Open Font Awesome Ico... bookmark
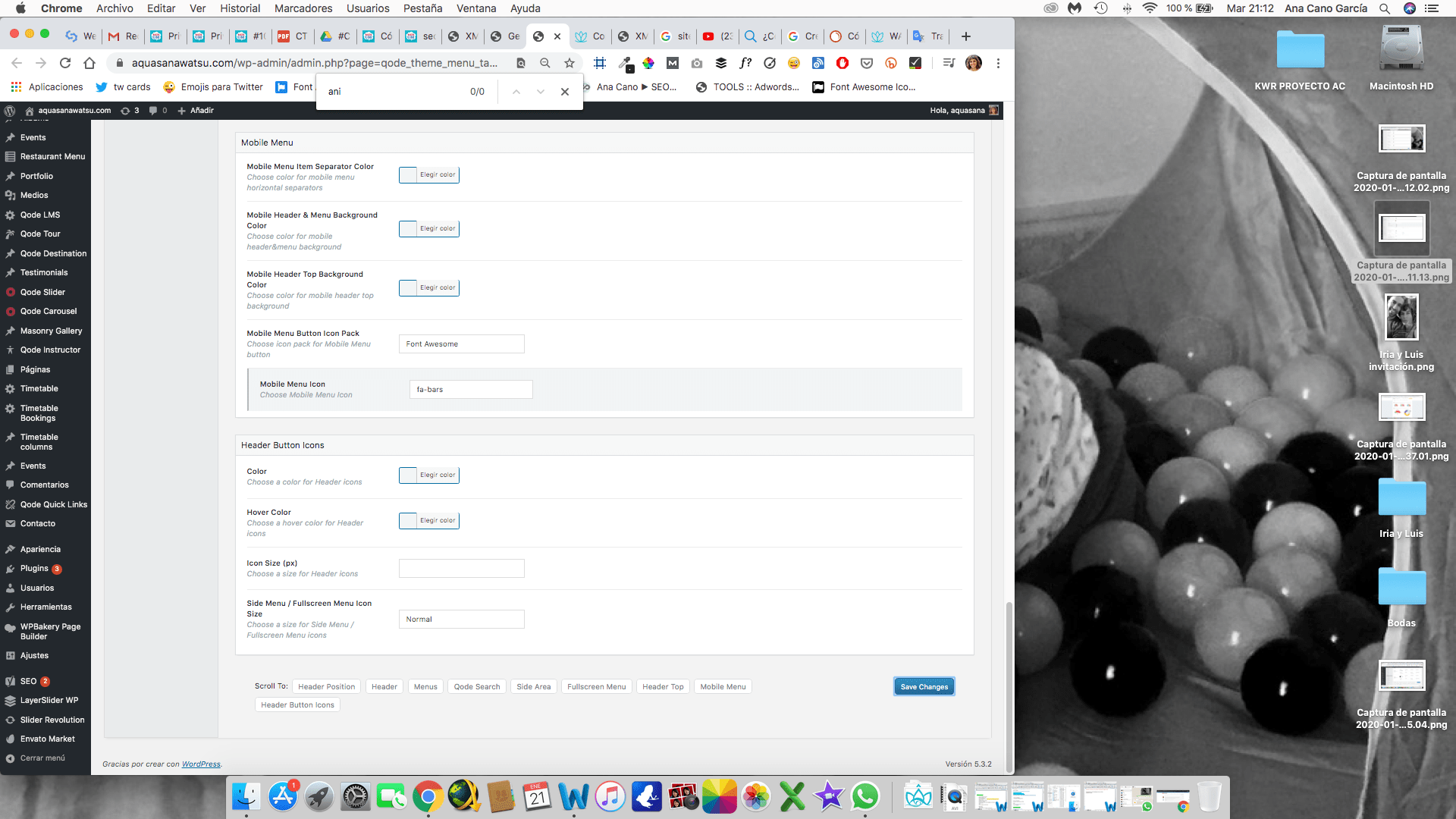The image size is (1456, 819). point(864,87)
